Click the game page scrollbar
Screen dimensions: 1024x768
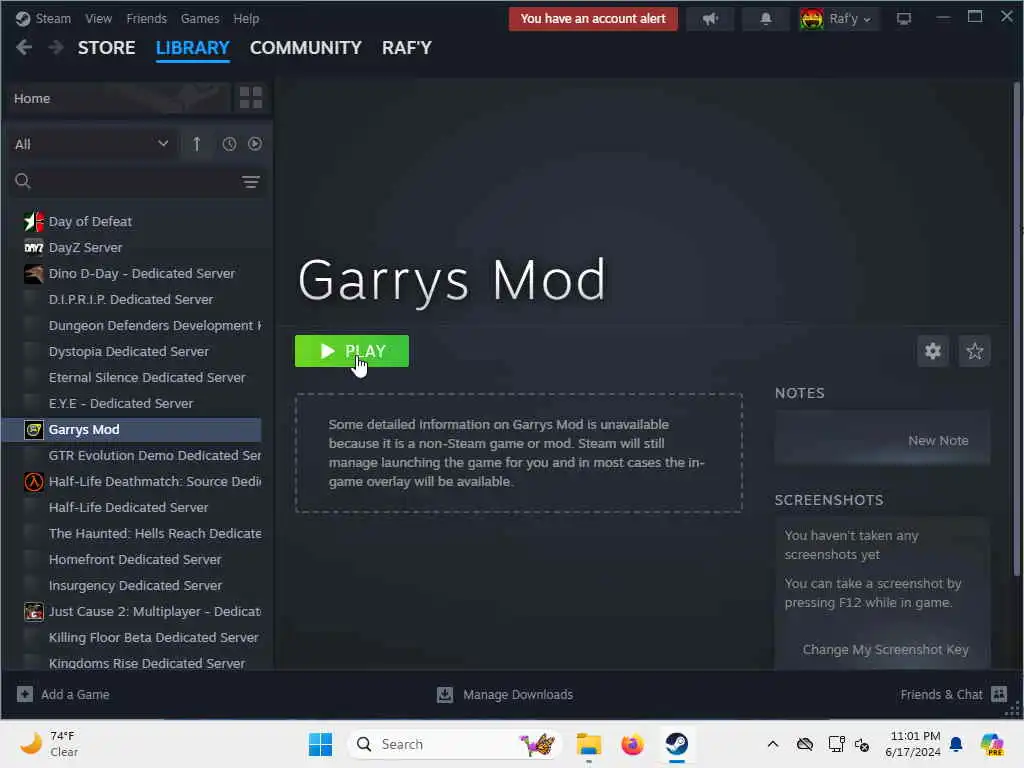coord(1016,328)
